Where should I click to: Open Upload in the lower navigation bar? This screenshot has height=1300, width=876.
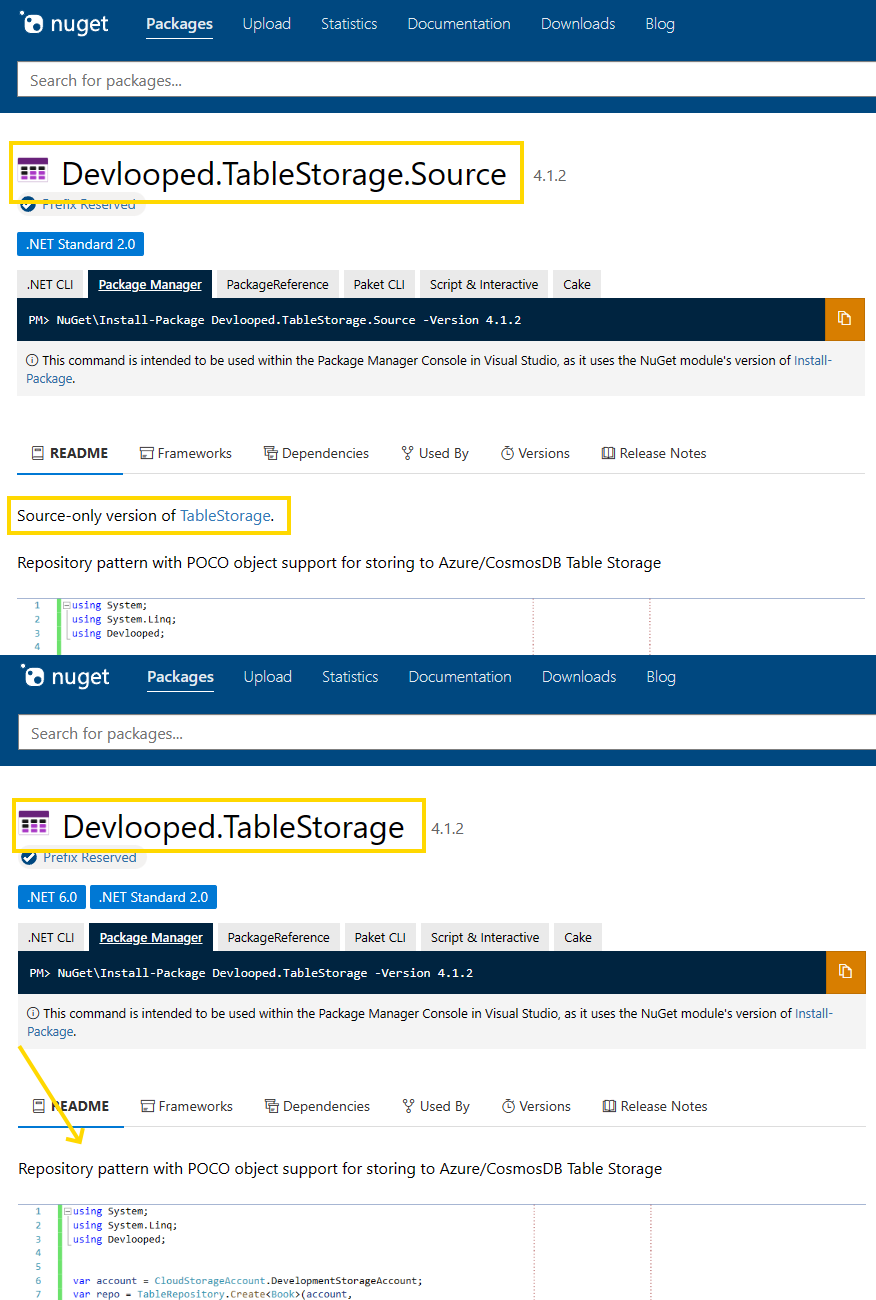coord(268,677)
